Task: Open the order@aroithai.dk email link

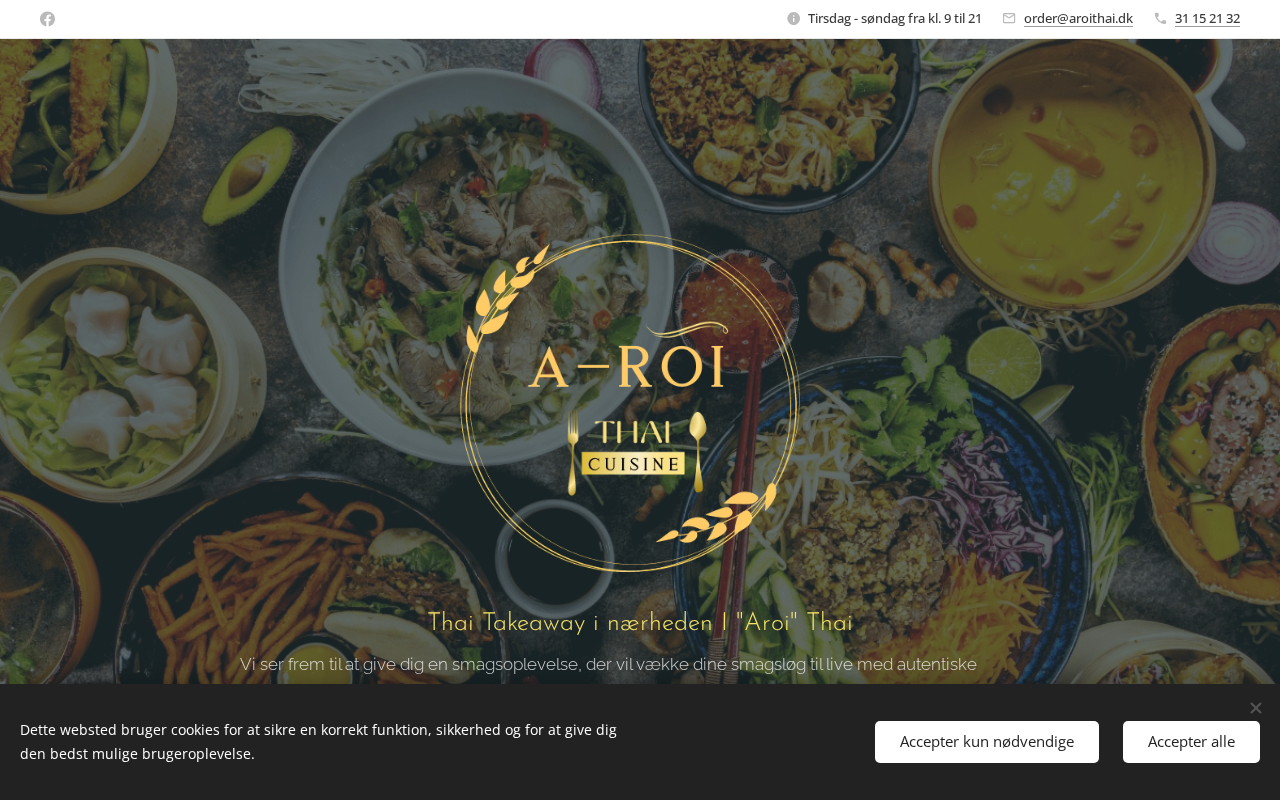Action: pos(1078,18)
